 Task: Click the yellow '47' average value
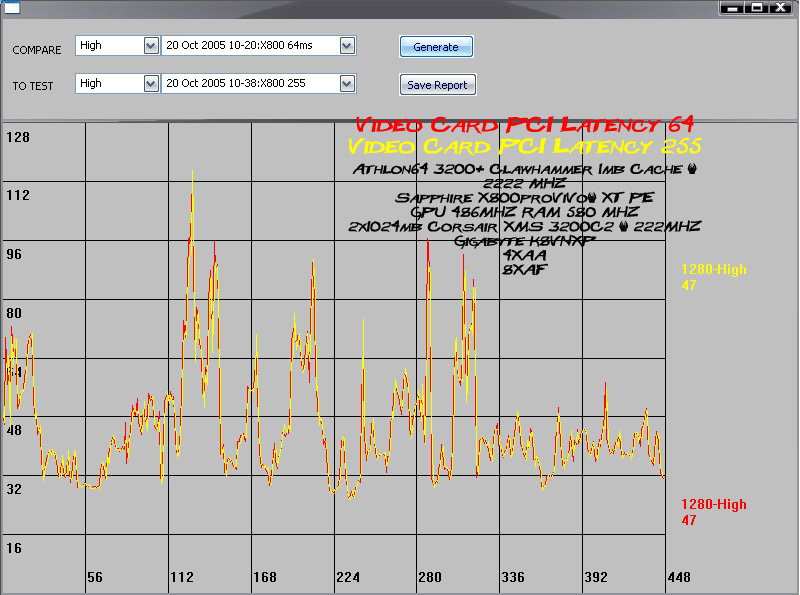click(689, 285)
